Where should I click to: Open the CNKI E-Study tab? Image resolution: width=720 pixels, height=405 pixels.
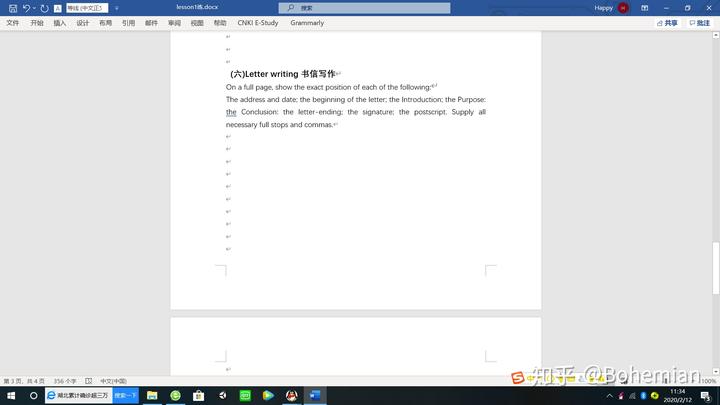258,23
